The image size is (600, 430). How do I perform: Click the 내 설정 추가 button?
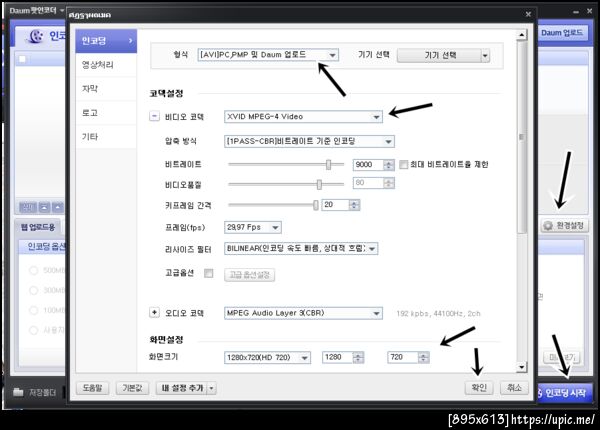(x=182, y=388)
